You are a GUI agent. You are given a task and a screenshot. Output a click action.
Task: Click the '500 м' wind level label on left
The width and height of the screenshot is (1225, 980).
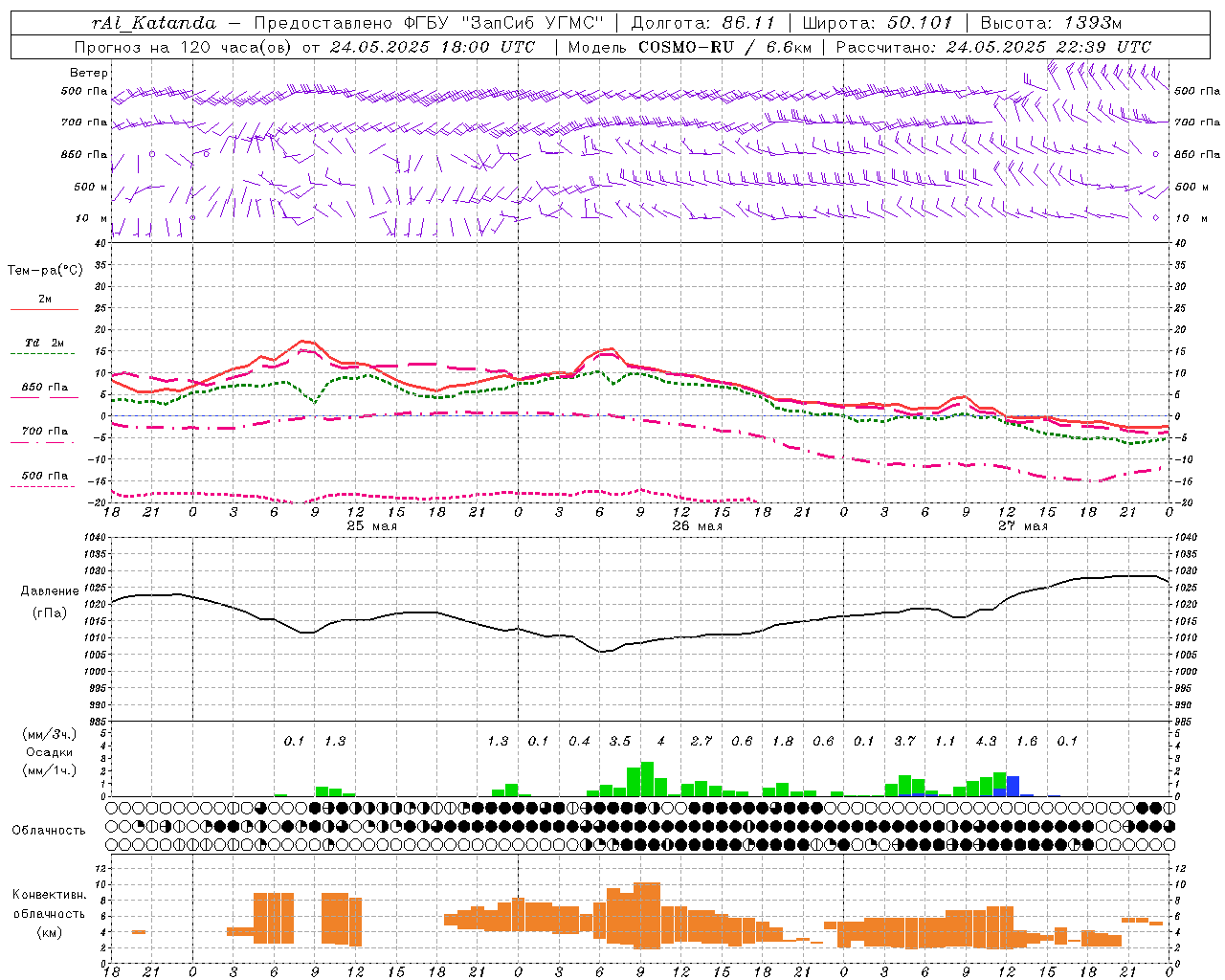[91, 187]
